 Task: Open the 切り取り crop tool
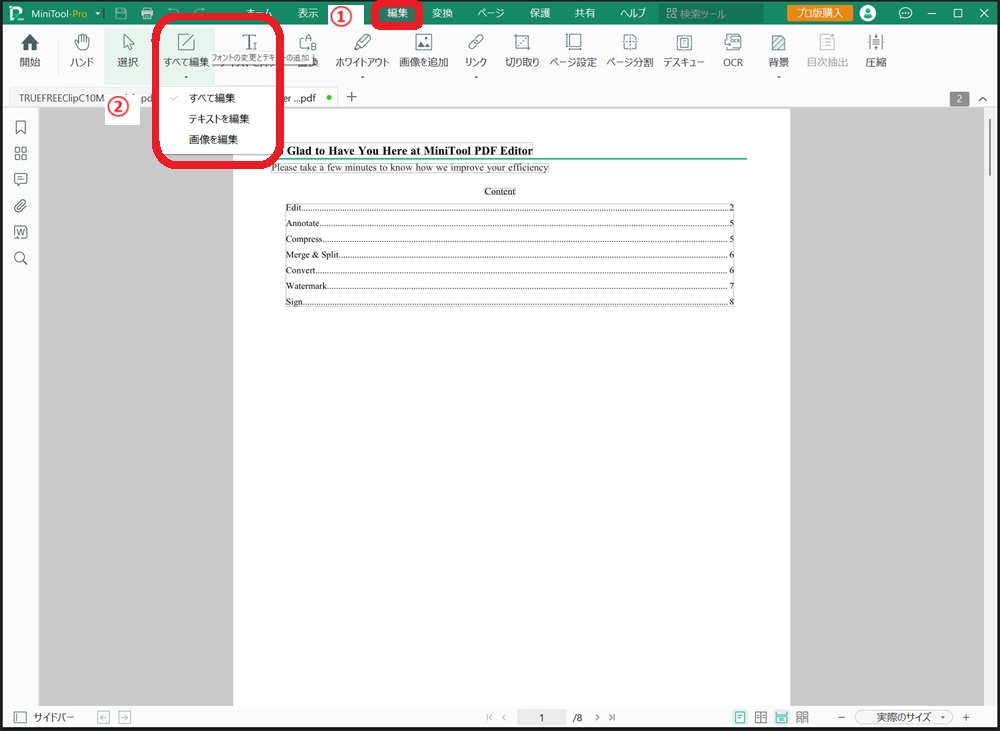coord(522,50)
